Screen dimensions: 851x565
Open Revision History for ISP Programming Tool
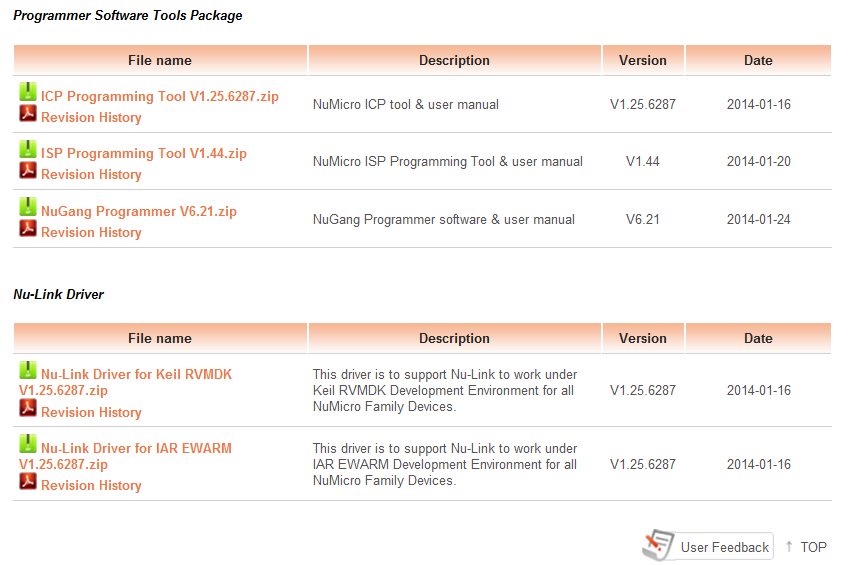coord(91,174)
